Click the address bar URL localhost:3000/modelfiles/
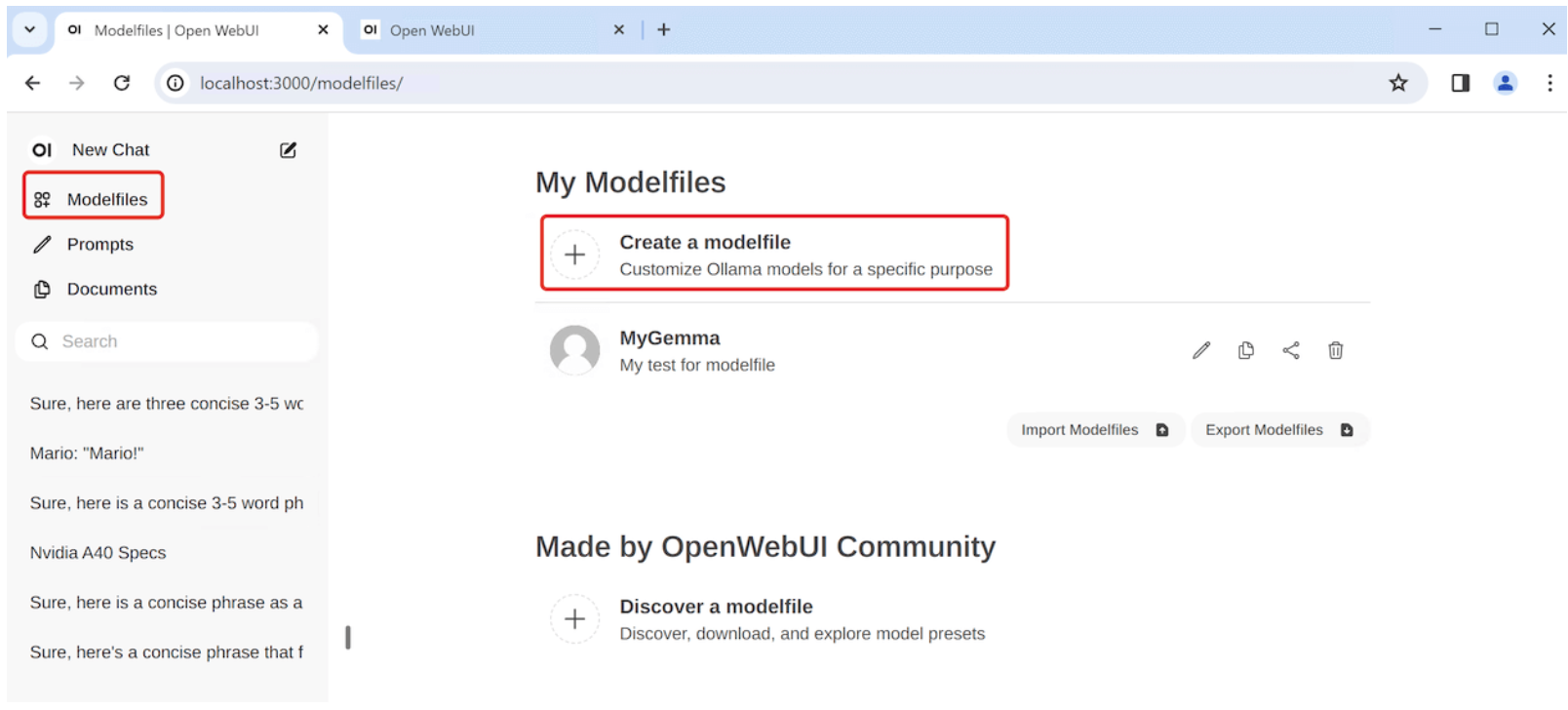 coord(301,83)
